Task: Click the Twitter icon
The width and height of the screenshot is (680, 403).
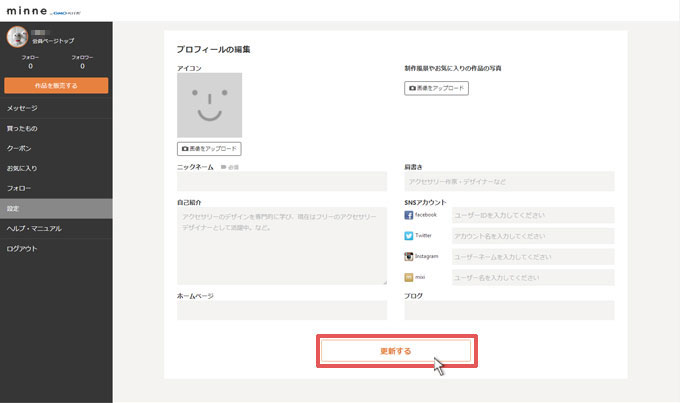Action: [x=409, y=236]
